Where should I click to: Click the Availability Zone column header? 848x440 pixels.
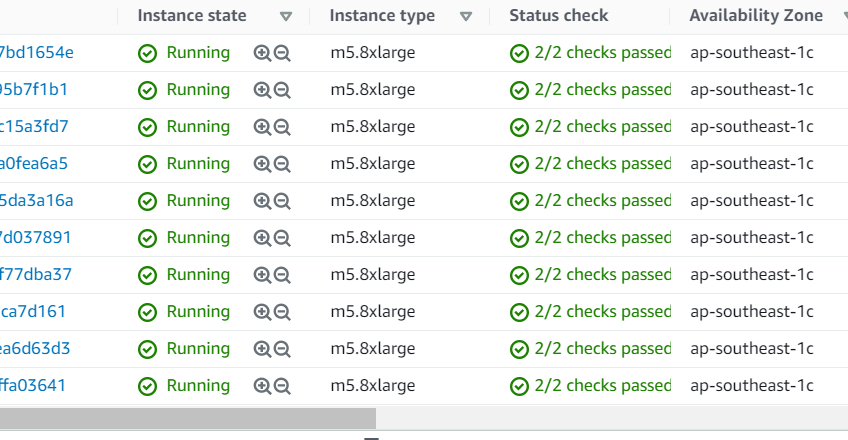click(x=756, y=16)
